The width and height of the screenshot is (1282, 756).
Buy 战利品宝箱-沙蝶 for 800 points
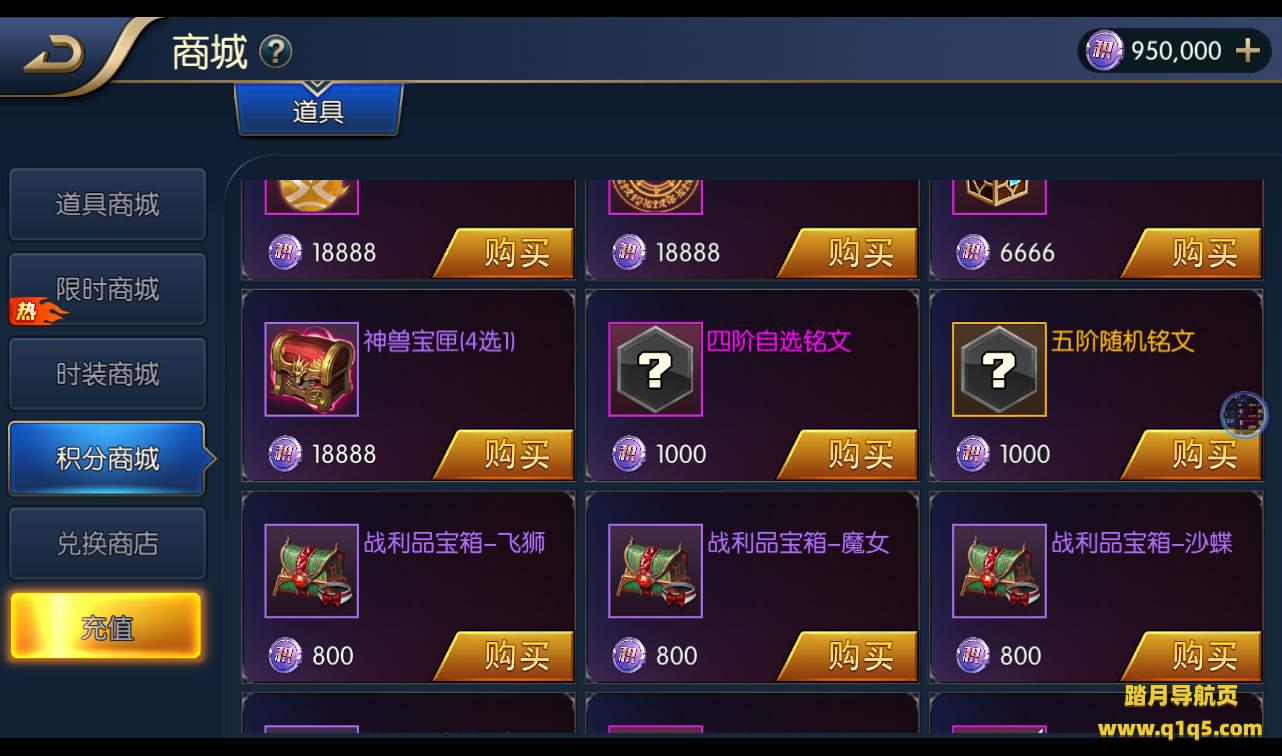coord(1192,657)
